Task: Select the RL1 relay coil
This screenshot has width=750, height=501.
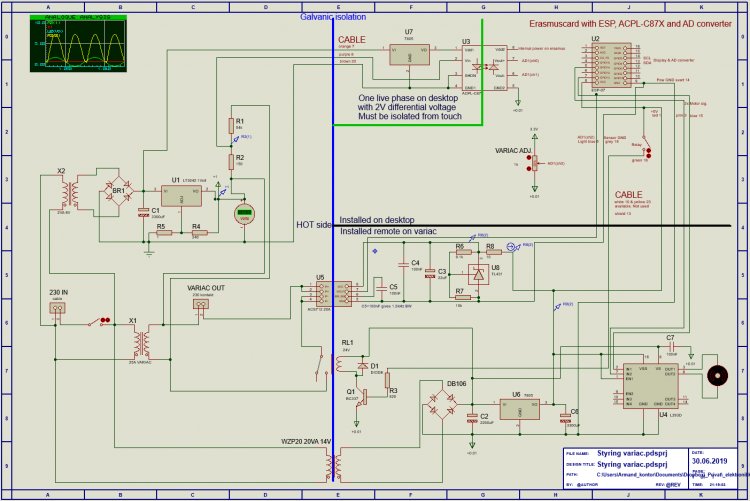Action: (x=341, y=364)
